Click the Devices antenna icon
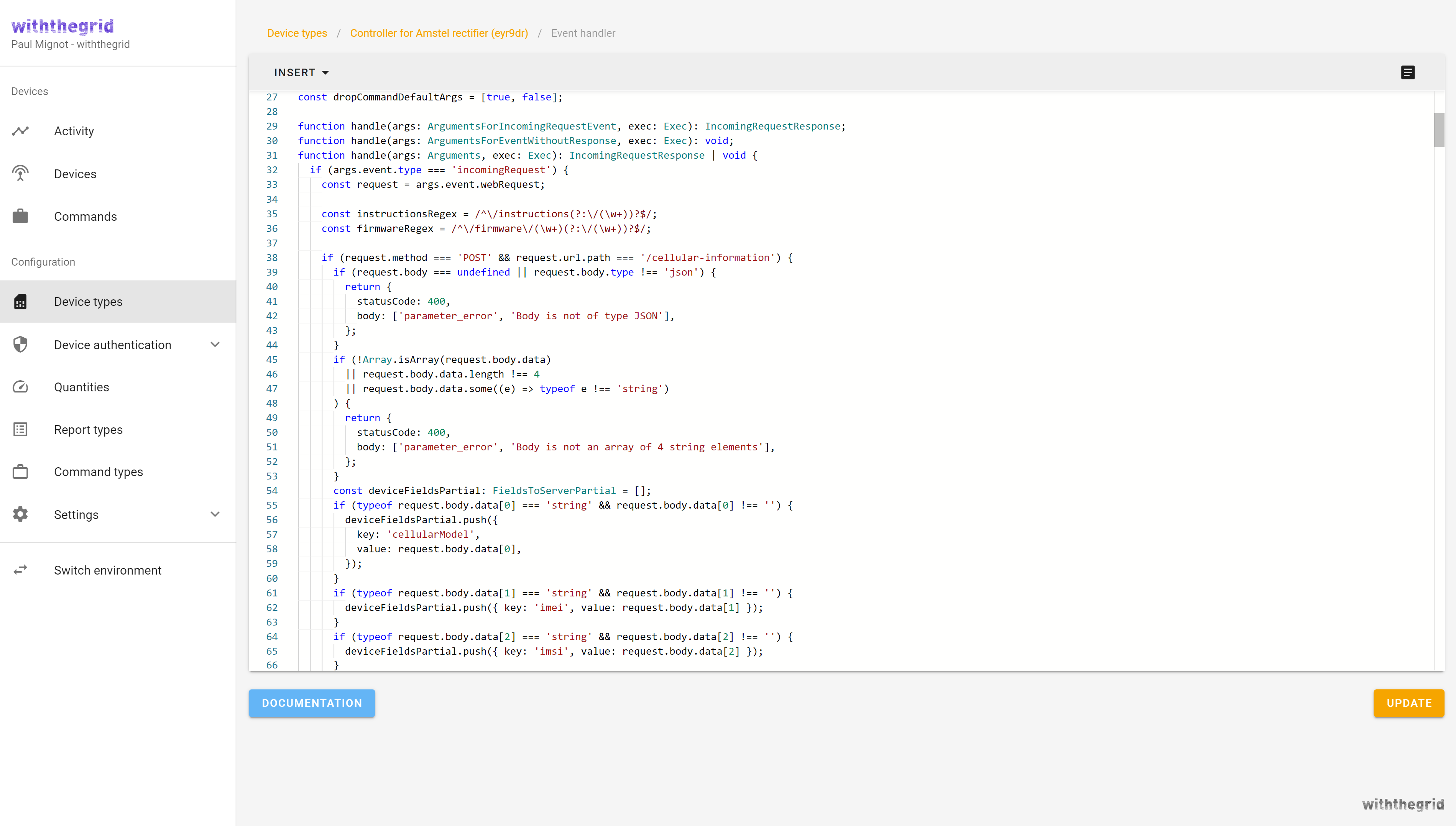The width and height of the screenshot is (1456, 826). [x=20, y=174]
